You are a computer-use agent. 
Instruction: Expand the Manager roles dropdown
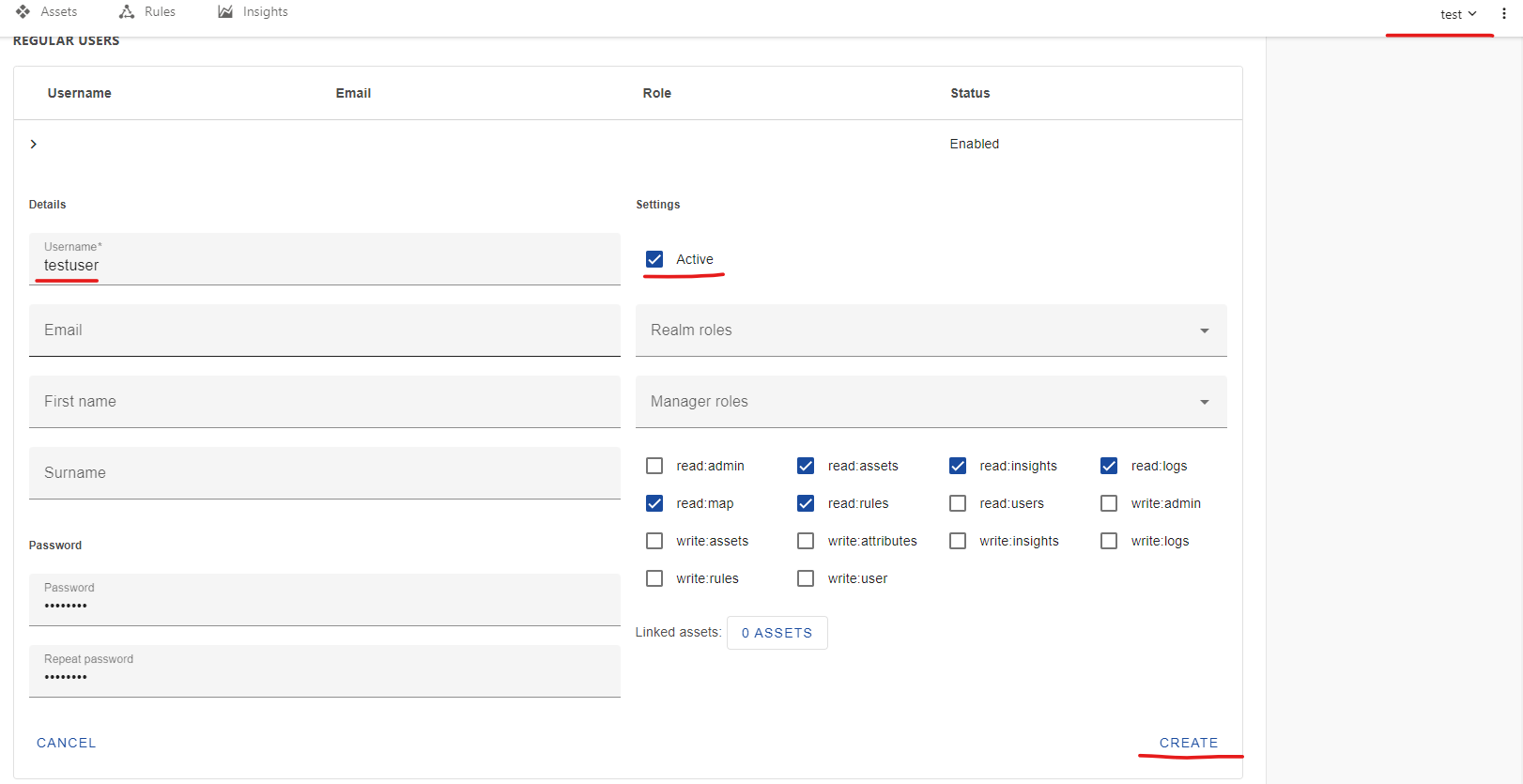coord(931,402)
